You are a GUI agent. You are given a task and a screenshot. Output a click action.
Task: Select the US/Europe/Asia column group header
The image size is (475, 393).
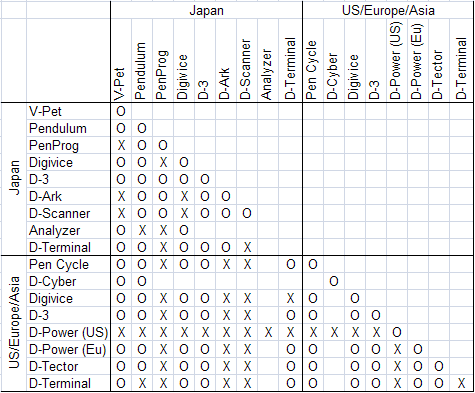point(388,10)
